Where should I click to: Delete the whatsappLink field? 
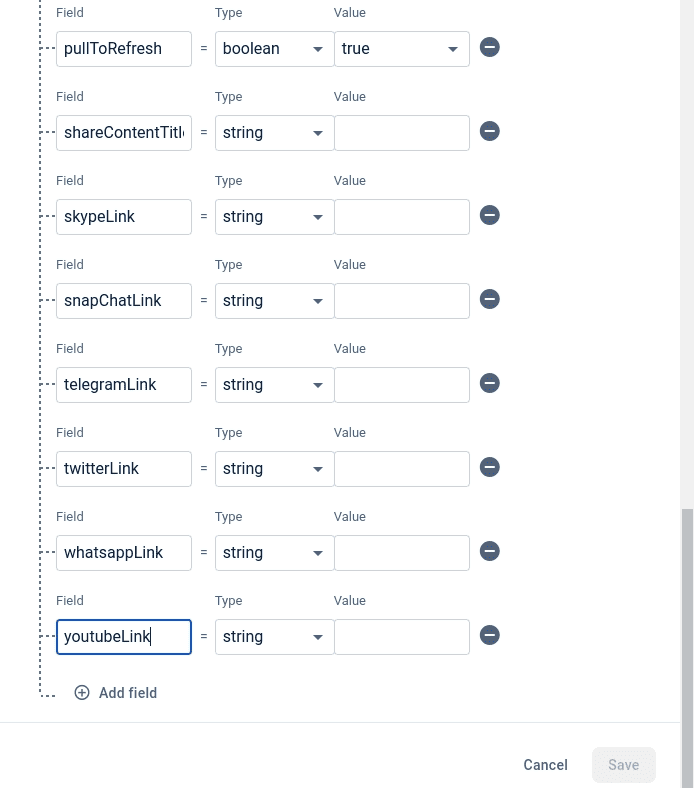point(489,552)
